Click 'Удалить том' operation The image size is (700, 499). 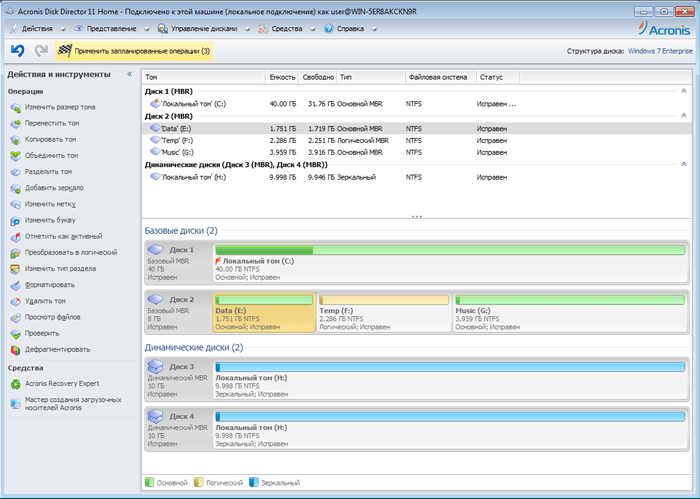click(45, 301)
